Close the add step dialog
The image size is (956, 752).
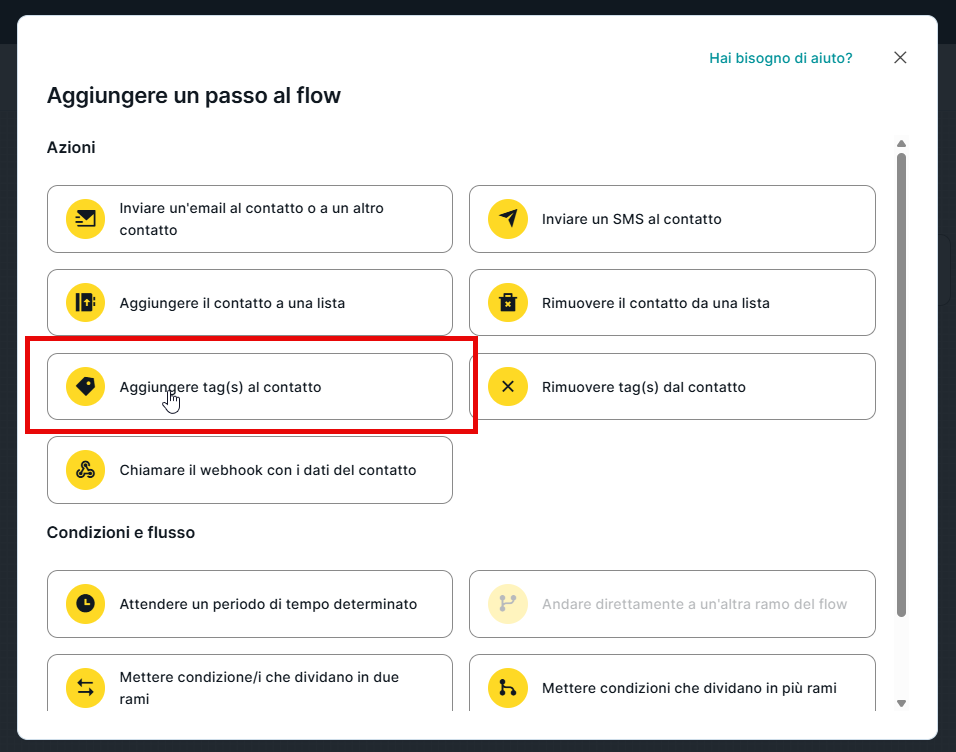[900, 58]
